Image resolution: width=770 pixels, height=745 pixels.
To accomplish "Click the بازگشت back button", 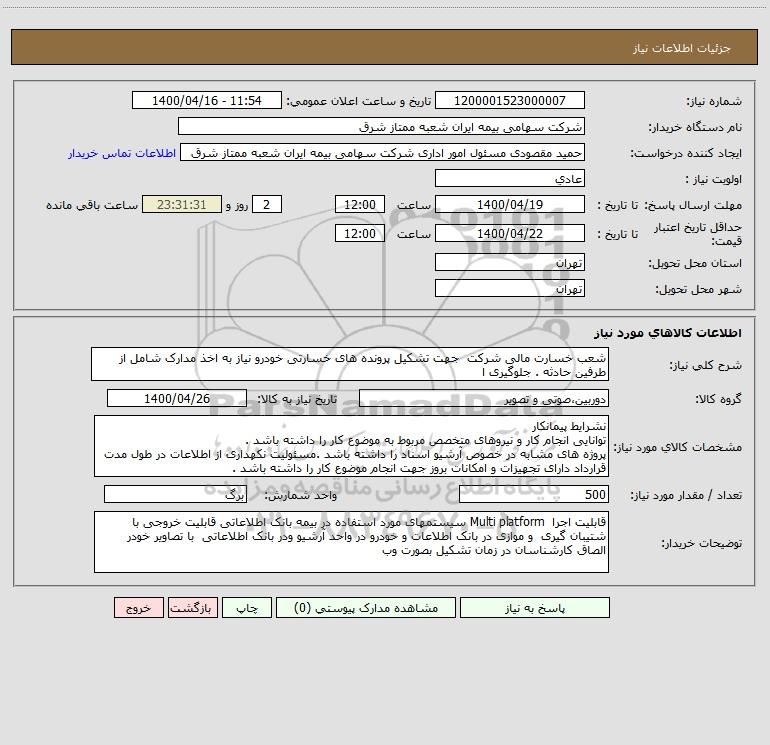I will 192,608.
